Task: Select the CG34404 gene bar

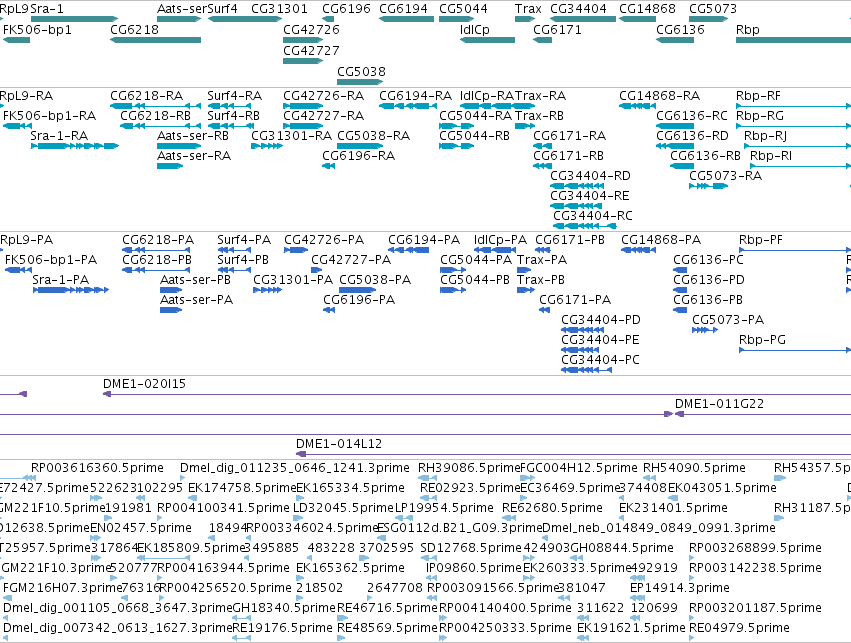Action: tap(583, 19)
